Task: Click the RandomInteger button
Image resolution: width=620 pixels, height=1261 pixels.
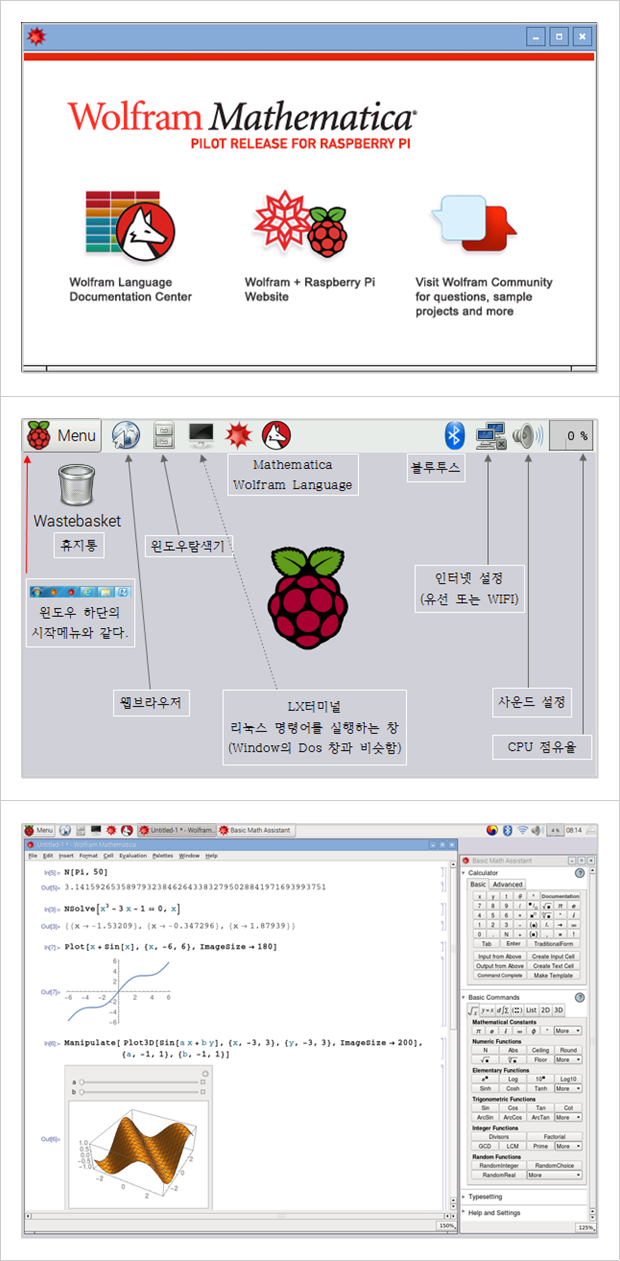Action: (x=498, y=1166)
